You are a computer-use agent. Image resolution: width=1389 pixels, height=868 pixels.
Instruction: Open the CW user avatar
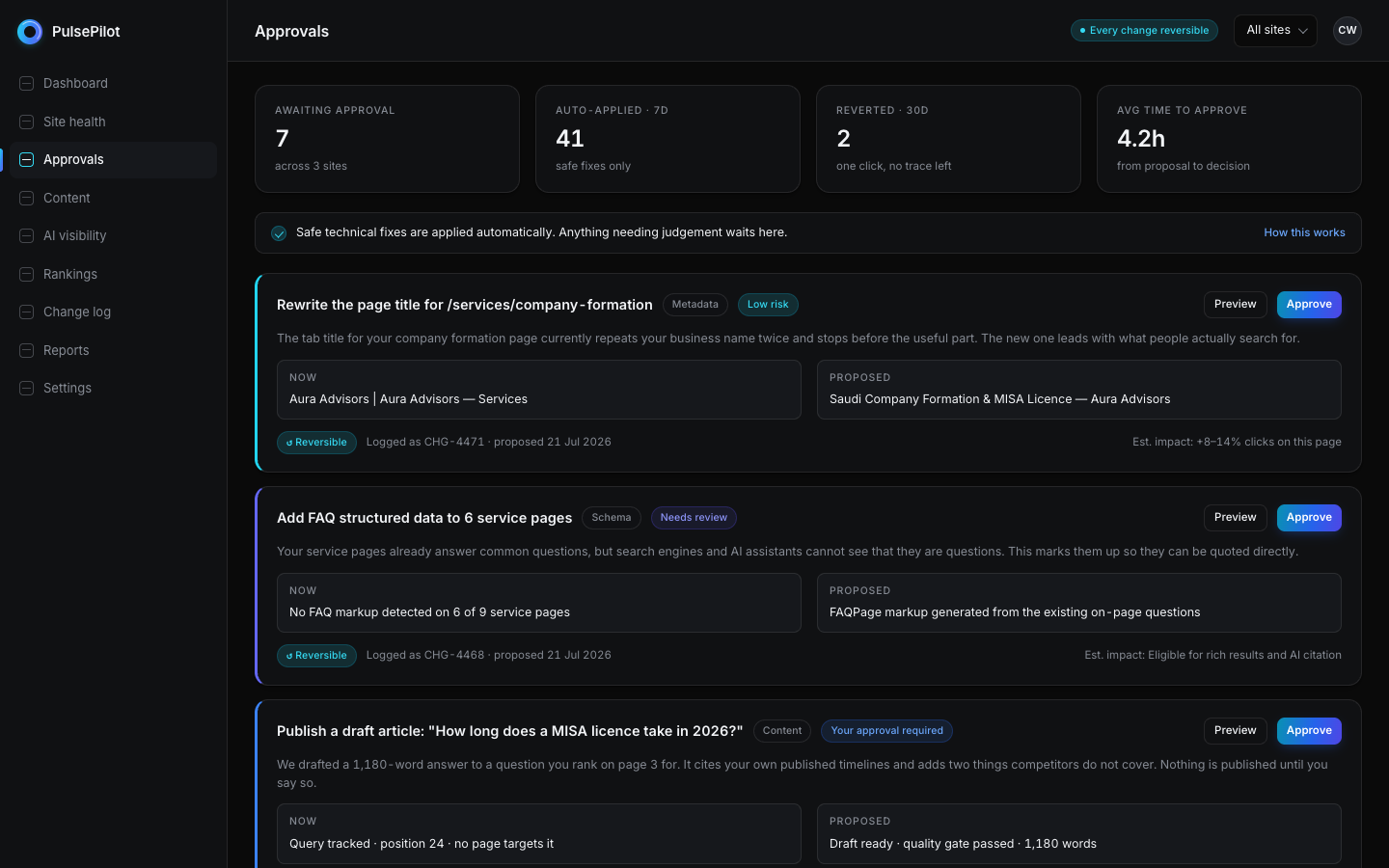[1348, 31]
